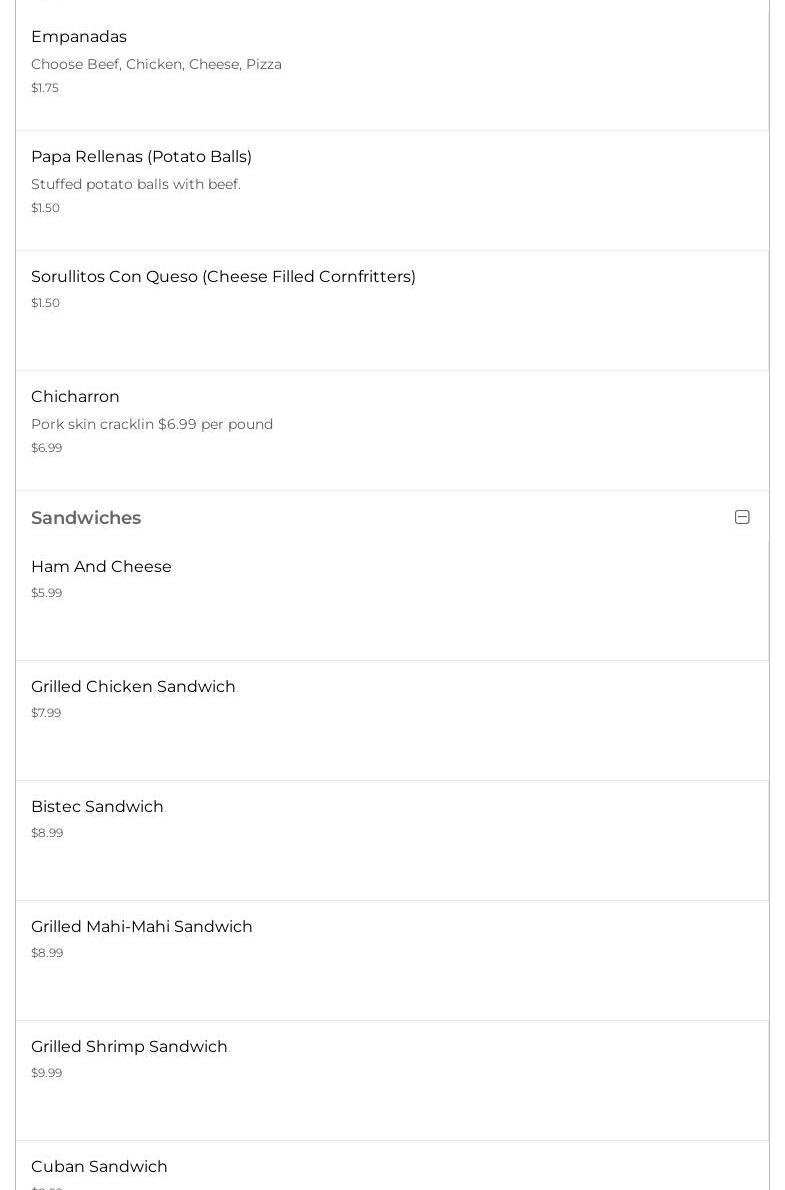Image resolution: width=785 pixels, height=1190 pixels.
Task: Click the Sandwiches category heading
Action: point(86,518)
